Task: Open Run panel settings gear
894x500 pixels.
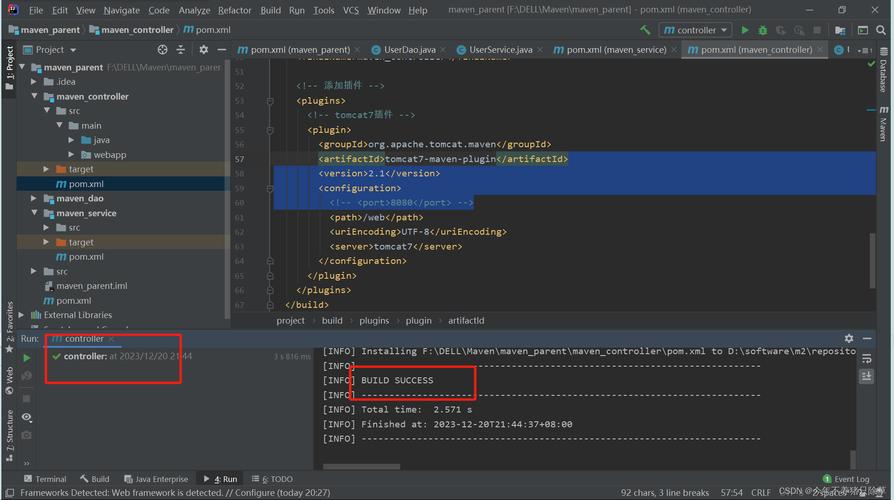Action: 849,338
